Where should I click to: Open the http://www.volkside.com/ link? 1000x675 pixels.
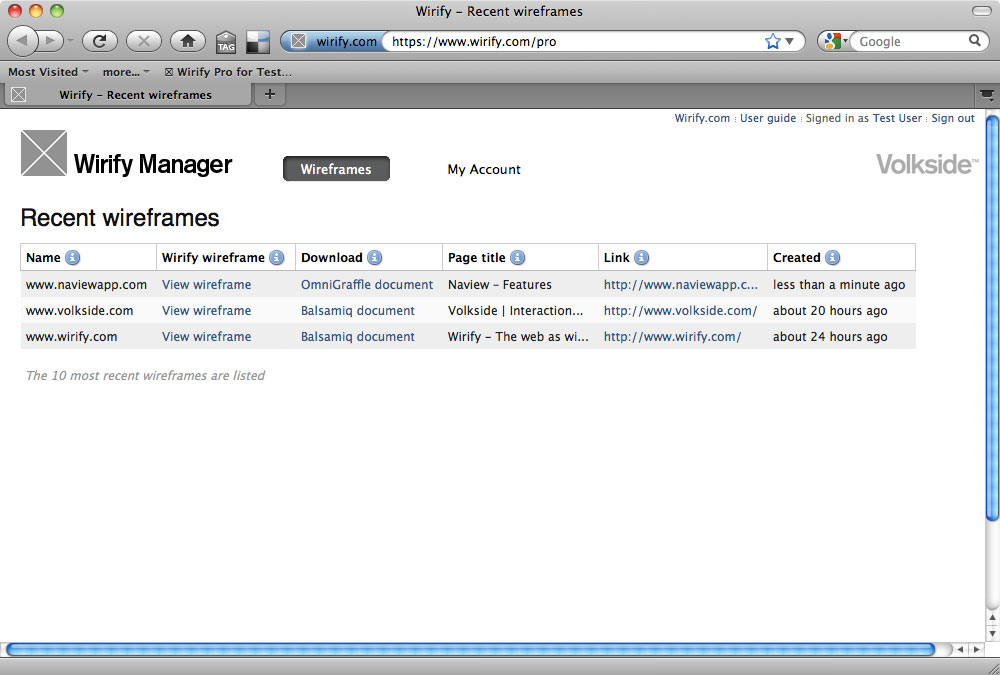[x=680, y=311]
